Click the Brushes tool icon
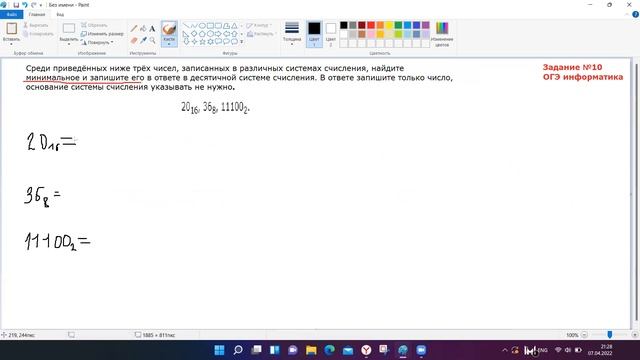Viewport: 640px width, 360px height. pyautogui.click(x=169, y=29)
